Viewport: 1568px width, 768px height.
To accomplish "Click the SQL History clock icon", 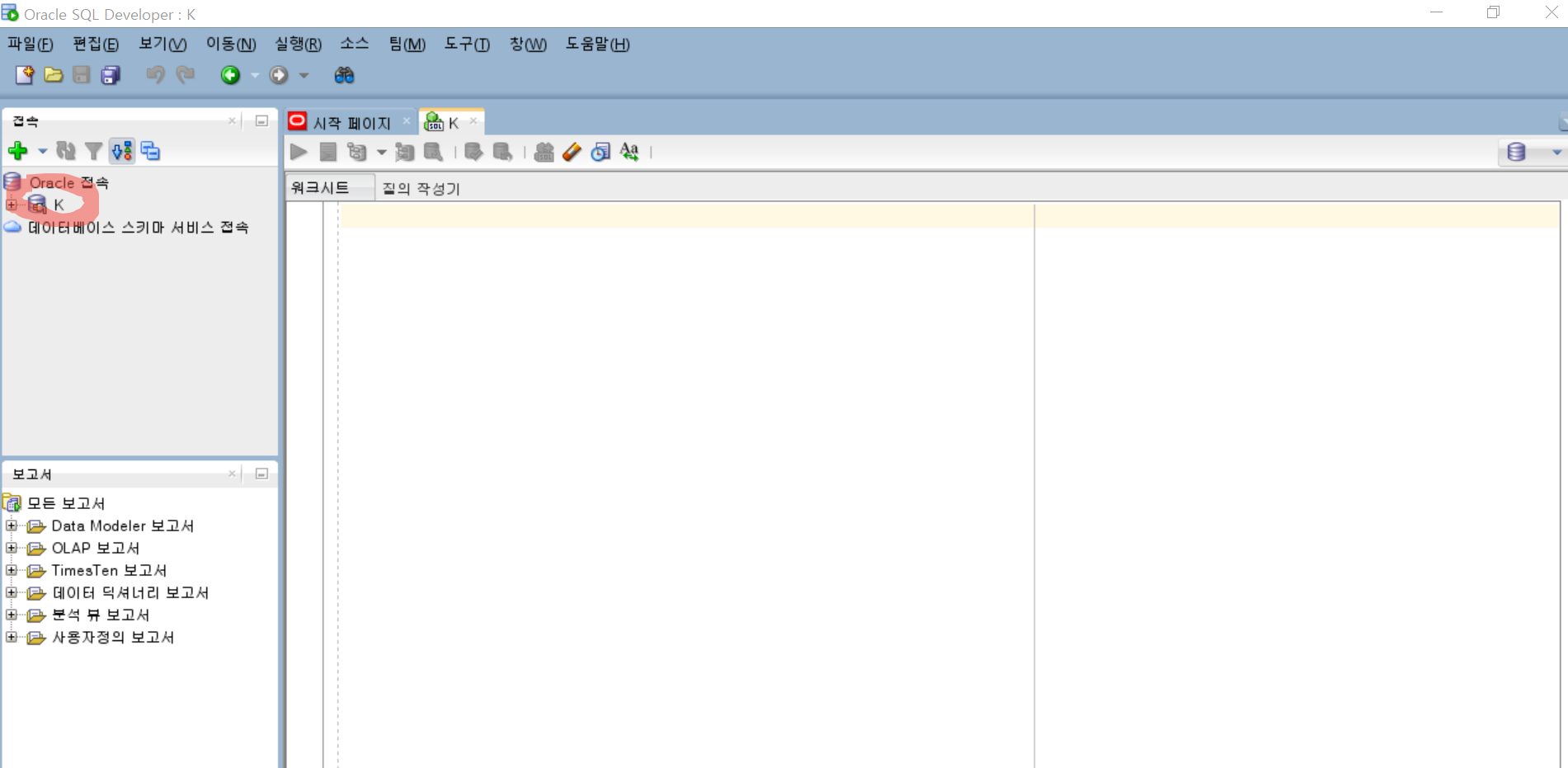I will (600, 152).
